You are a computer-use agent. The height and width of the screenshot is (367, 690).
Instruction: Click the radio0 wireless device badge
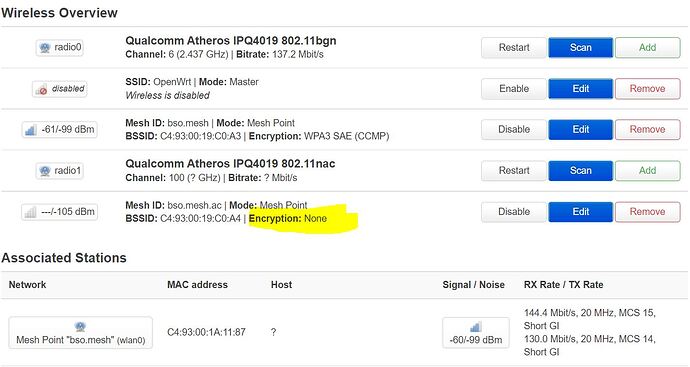[60, 48]
